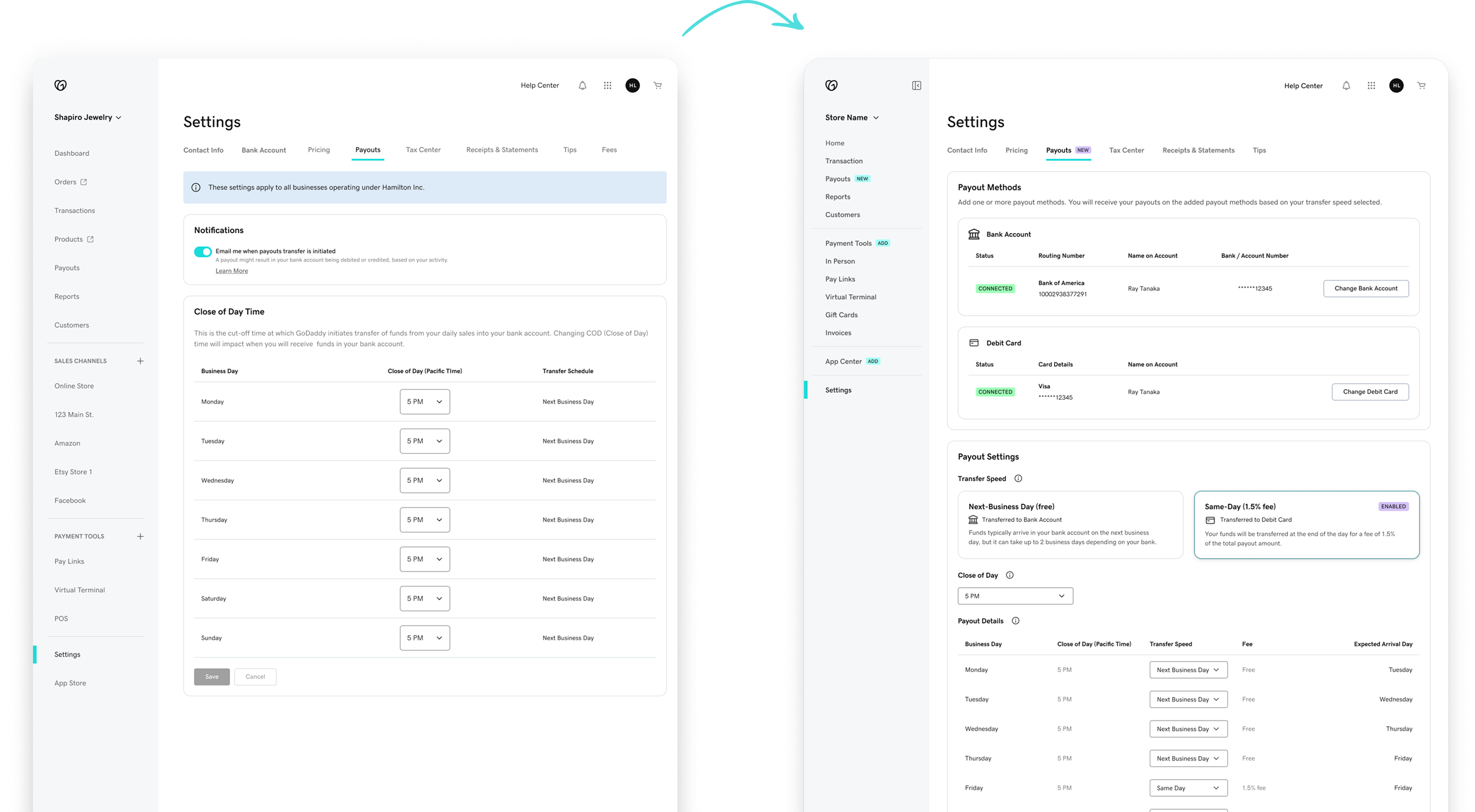Open apps grid icon in left panel
Screen dimensions: 1475x812
(607, 85)
